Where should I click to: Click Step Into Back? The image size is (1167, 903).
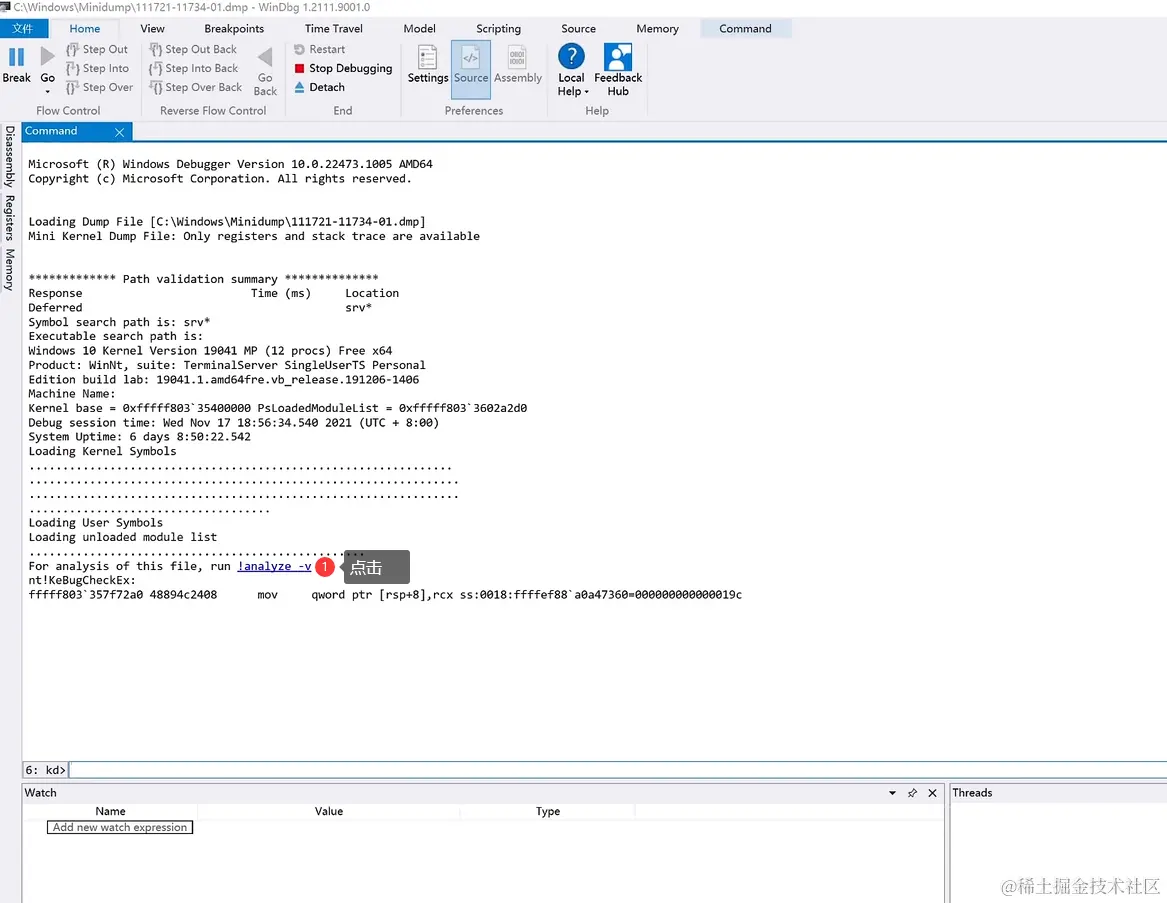pos(194,68)
